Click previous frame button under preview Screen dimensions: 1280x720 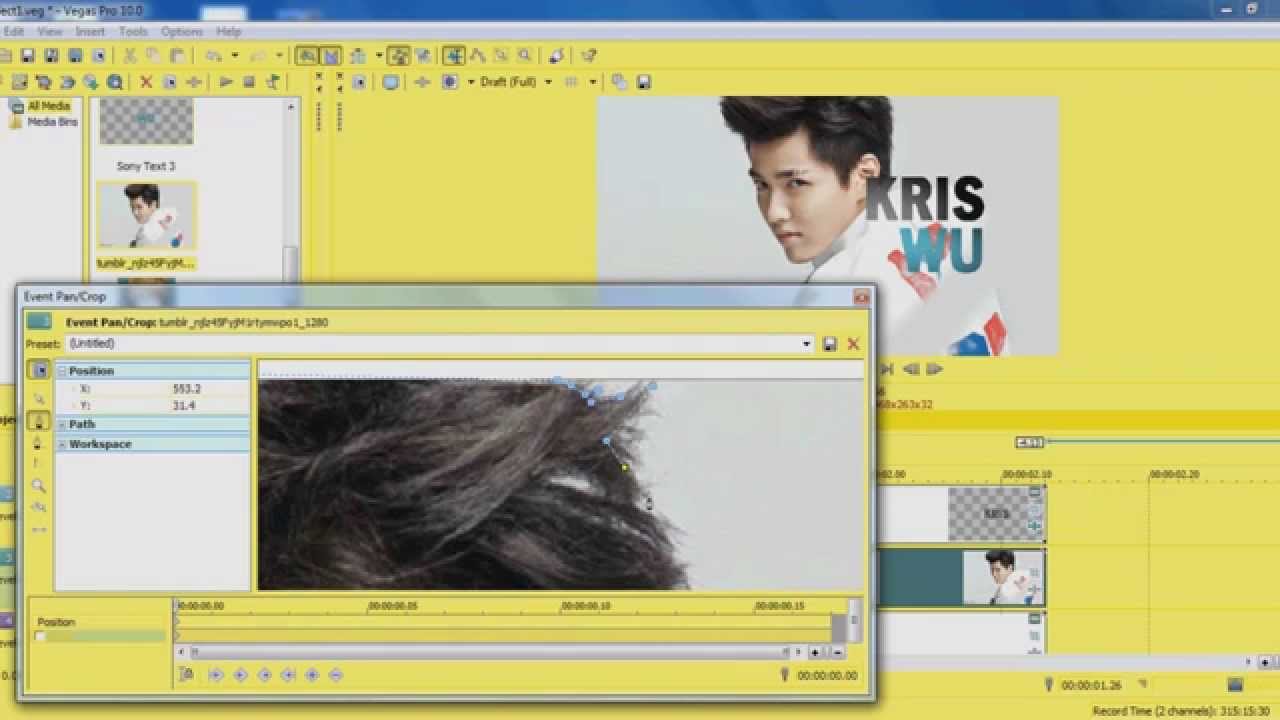tap(911, 369)
